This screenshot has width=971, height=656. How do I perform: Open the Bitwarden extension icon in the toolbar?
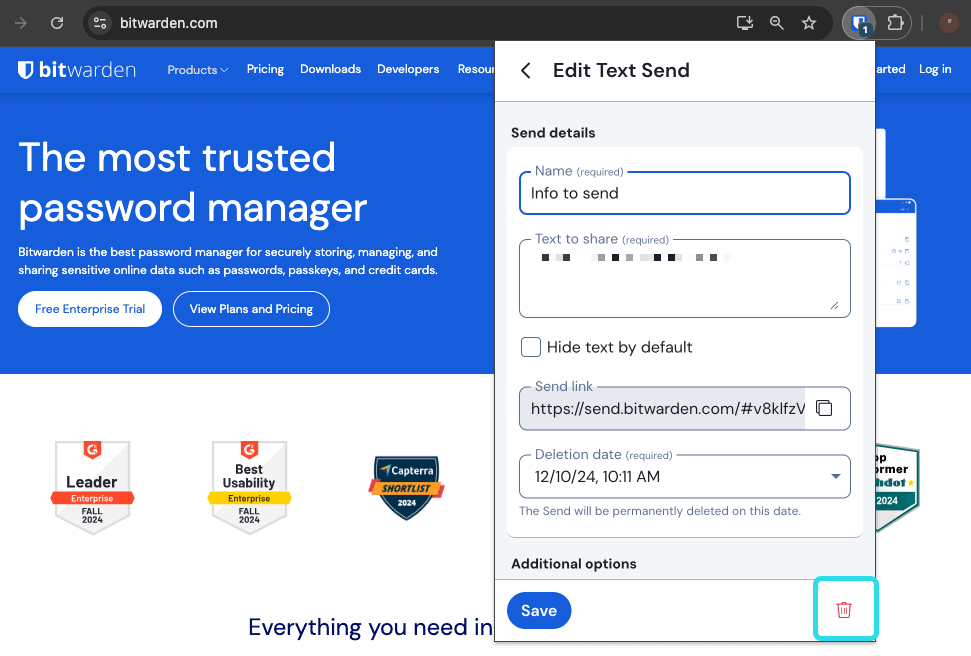[x=860, y=24]
